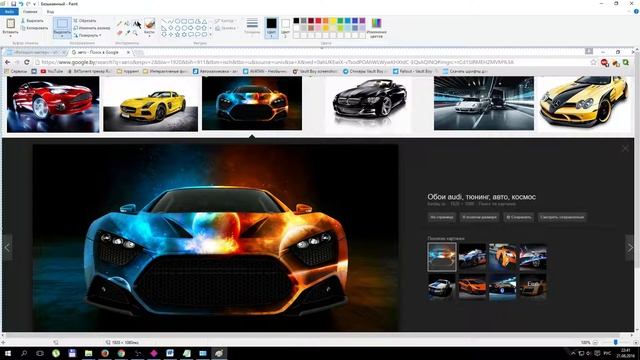
Task: Click the Paste (Вставить) clipboard icon
Action: 10,24
